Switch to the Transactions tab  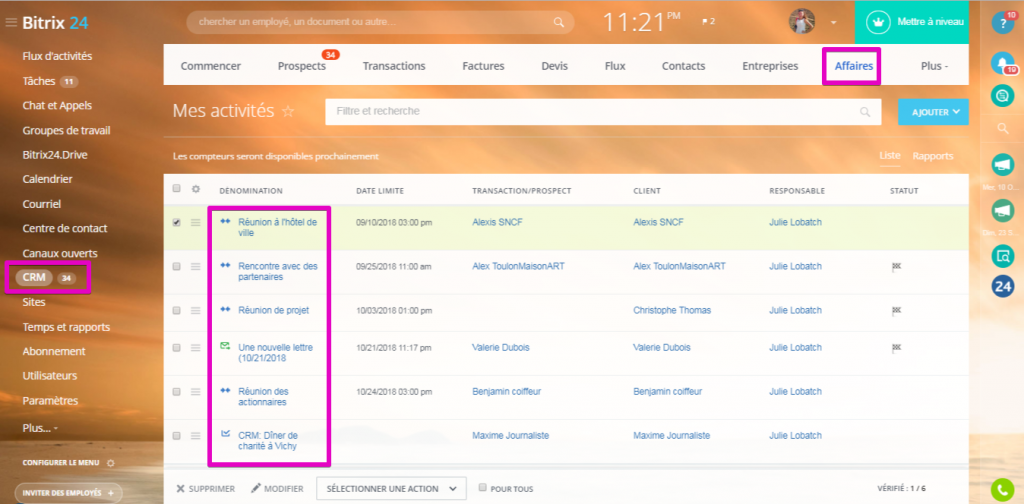click(394, 66)
